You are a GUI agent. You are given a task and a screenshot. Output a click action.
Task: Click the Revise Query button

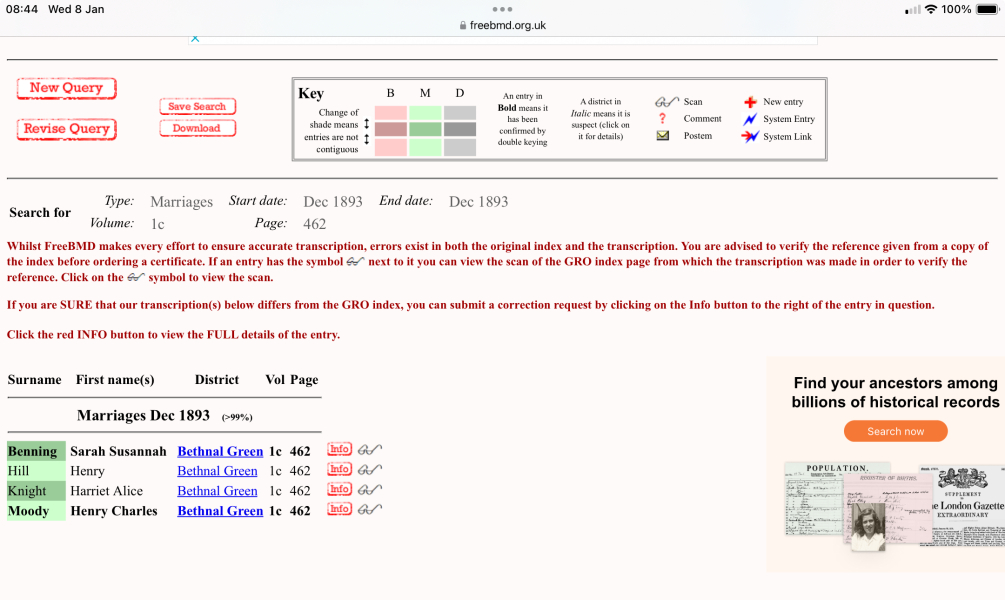pos(66,129)
